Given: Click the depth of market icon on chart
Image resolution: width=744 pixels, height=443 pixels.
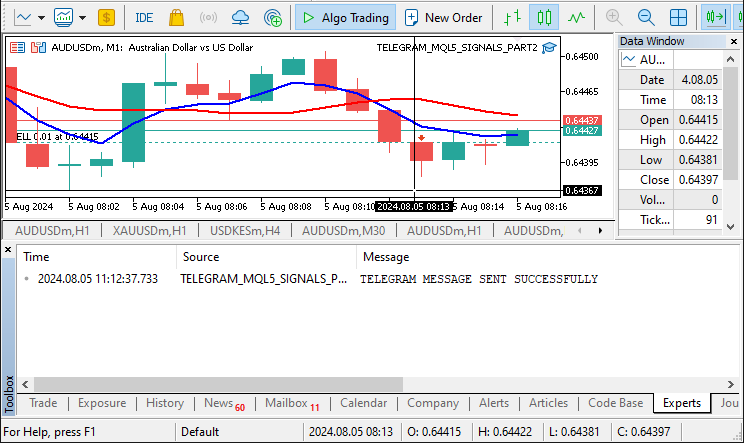Looking at the screenshot, I should pyautogui.click(x=38, y=47).
